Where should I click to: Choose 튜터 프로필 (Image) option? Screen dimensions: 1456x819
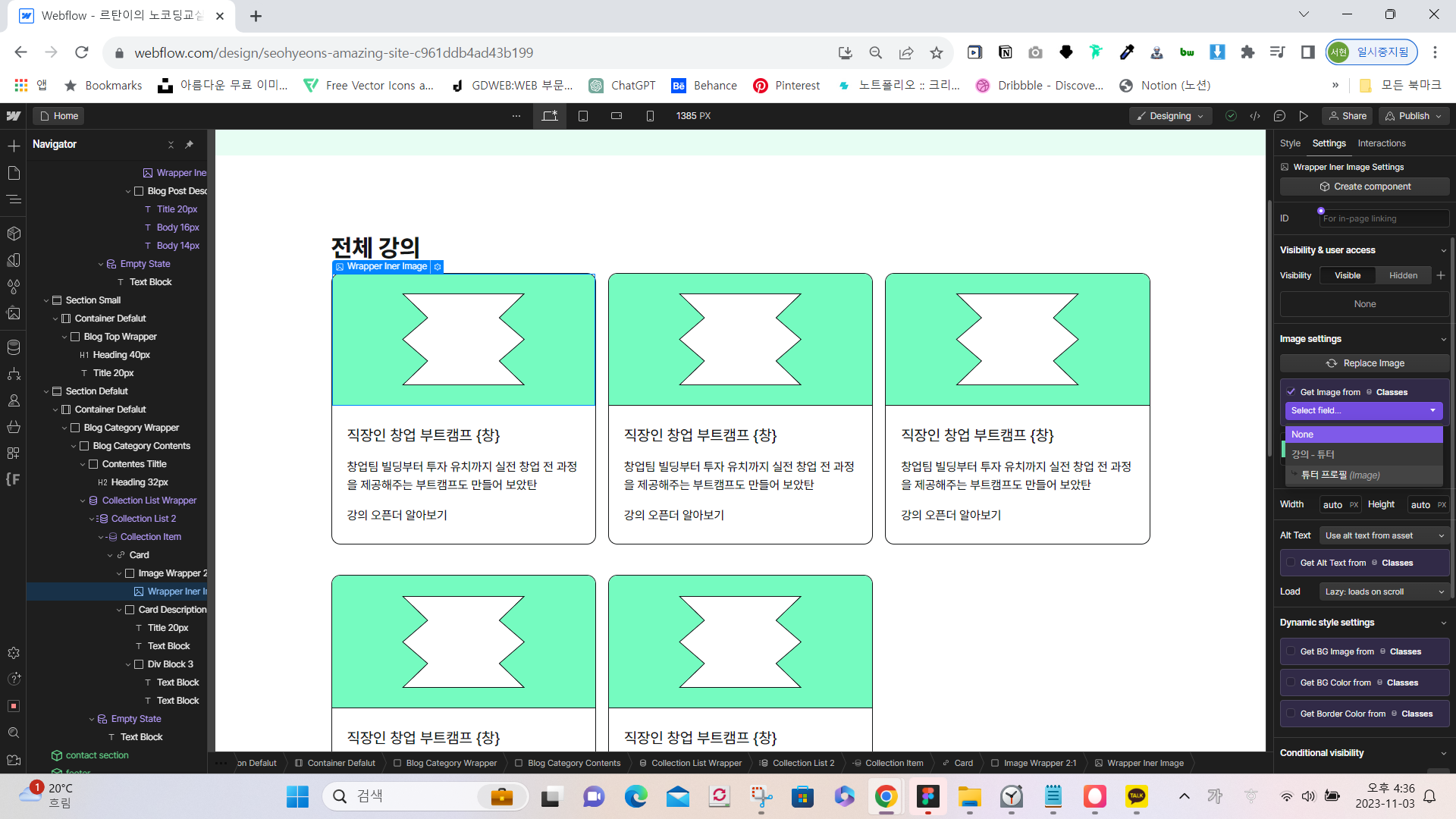pos(1363,475)
